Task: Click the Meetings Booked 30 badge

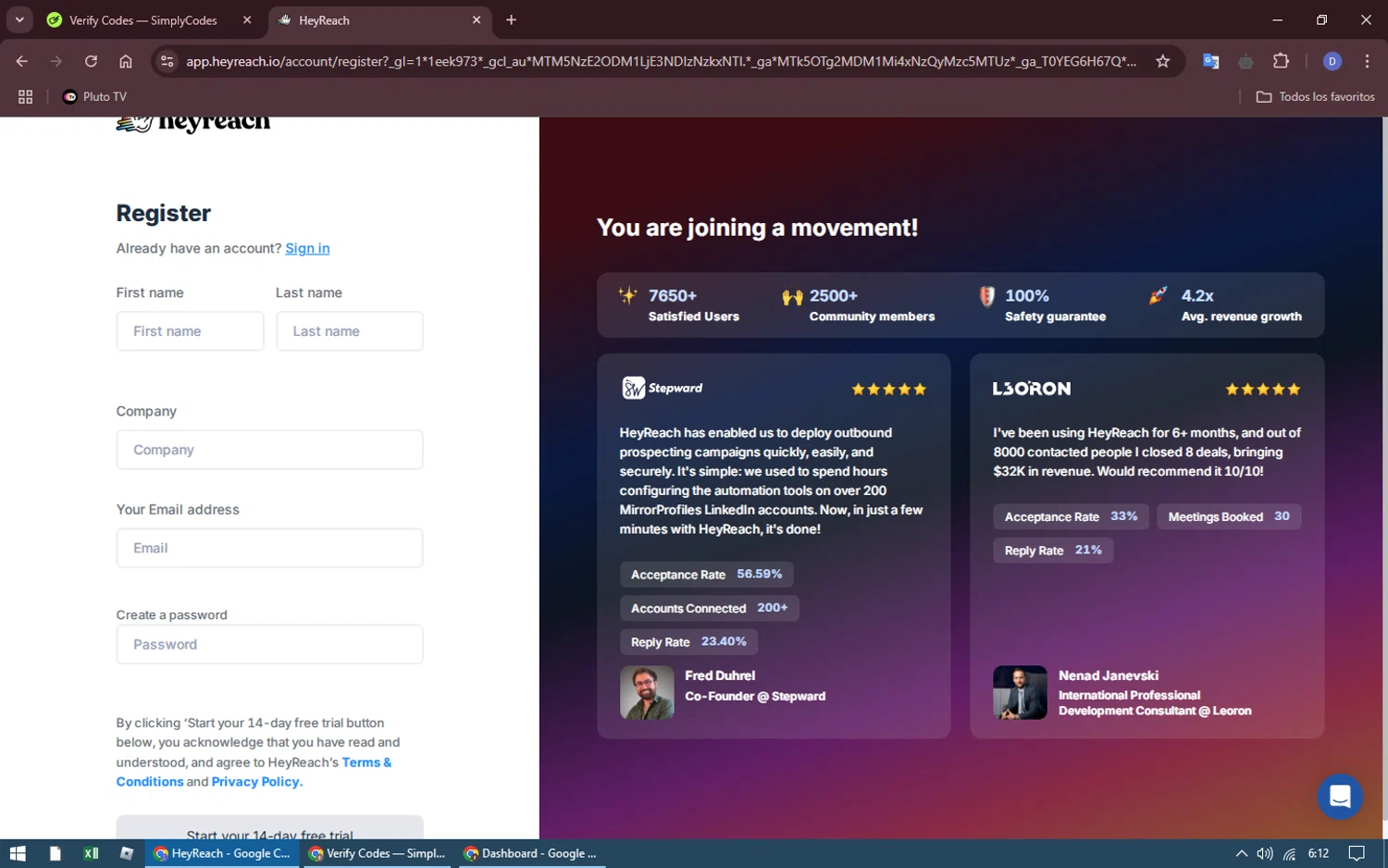Action: pyautogui.click(x=1229, y=516)
